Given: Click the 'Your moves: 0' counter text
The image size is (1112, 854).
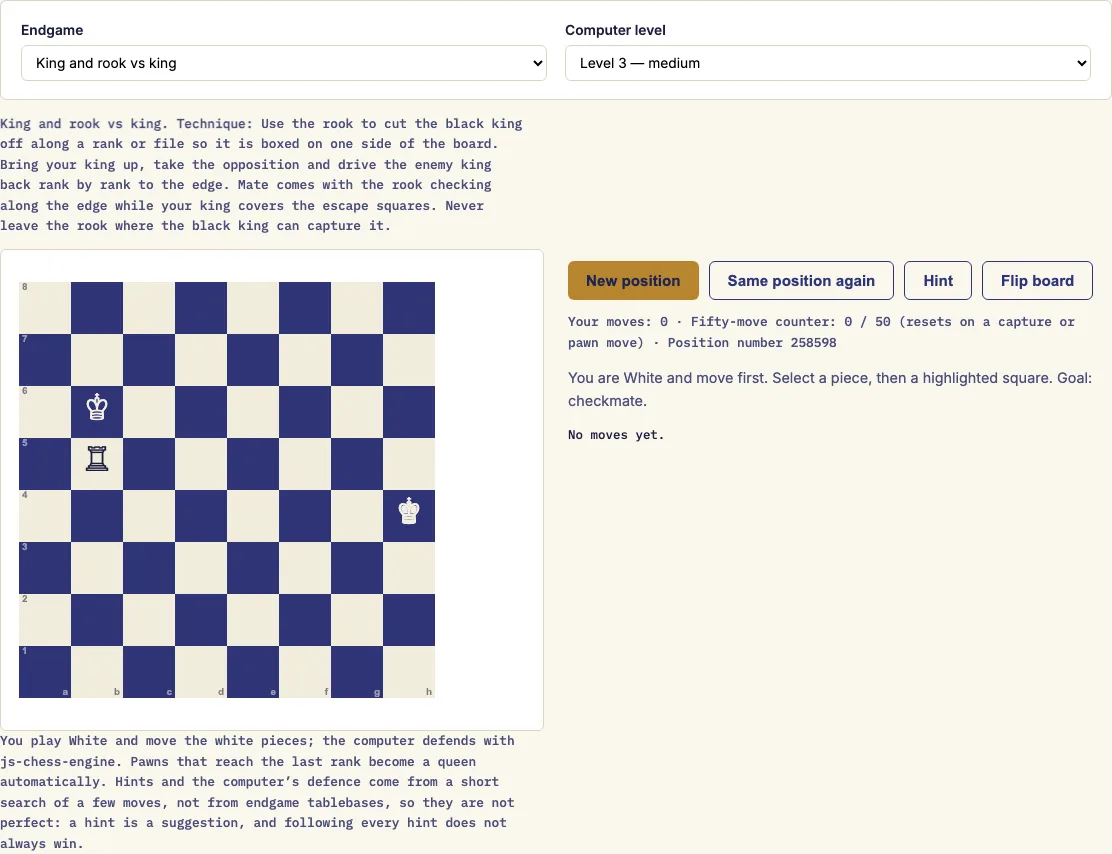Looking at the screenshot, I should pos(618,321).
